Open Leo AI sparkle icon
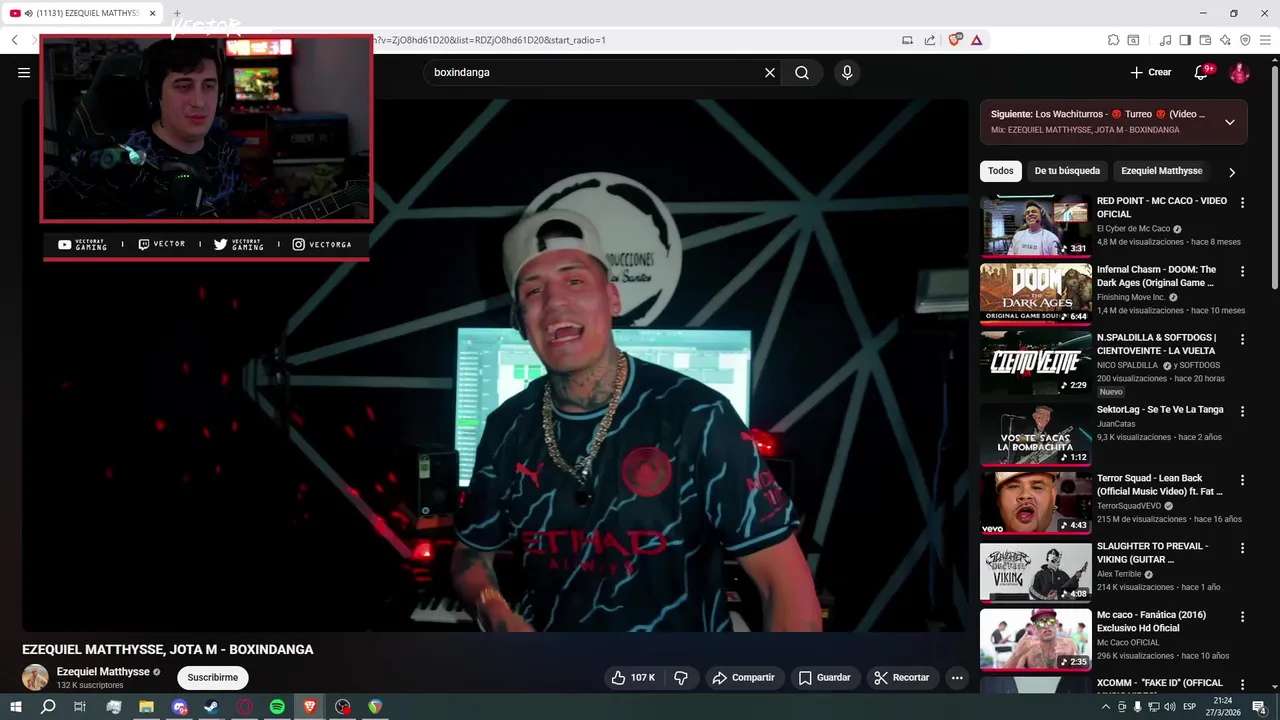This screenshot has height=720, width=1280. click(x=1225, y=40)
